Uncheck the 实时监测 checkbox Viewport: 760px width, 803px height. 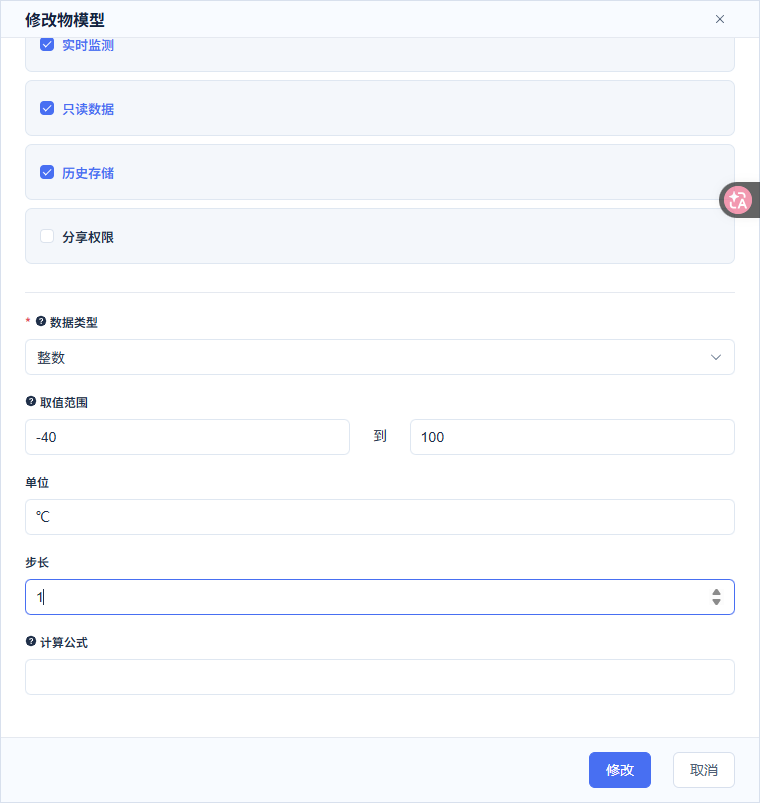(47, 45)
